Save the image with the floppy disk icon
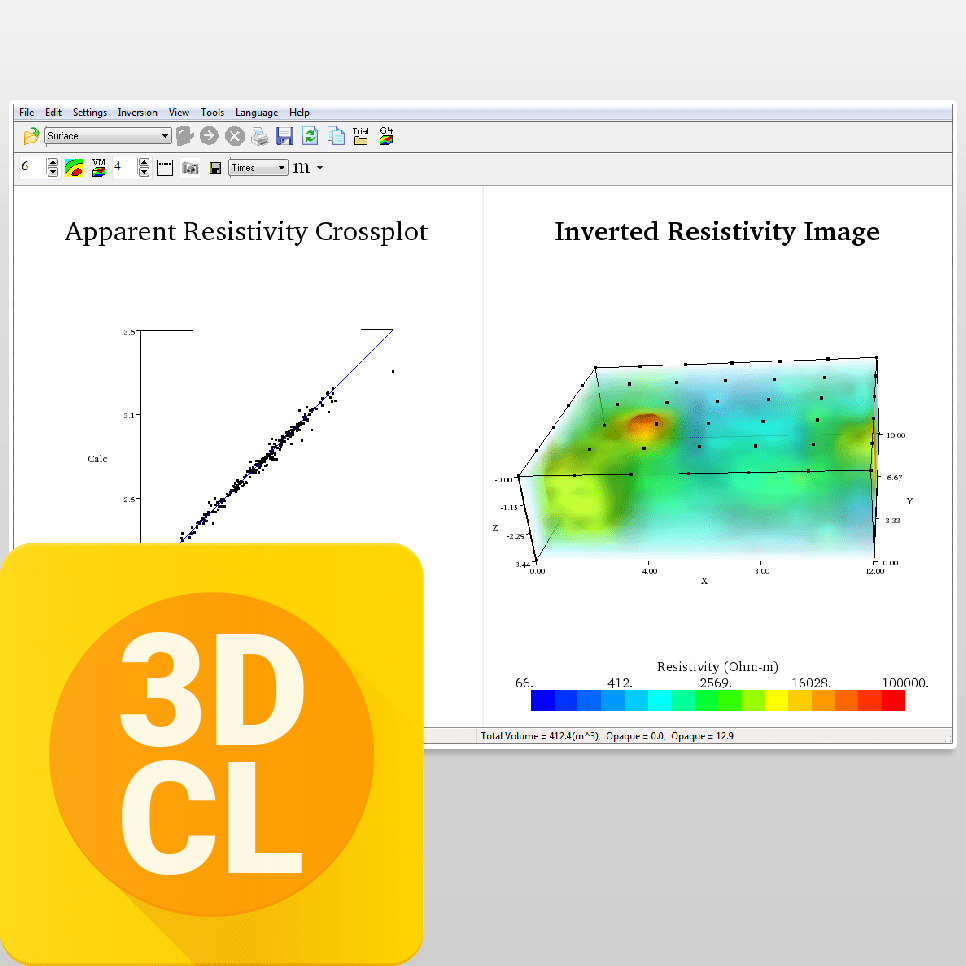Screen dimensions: 966x966 coord(214,167)
